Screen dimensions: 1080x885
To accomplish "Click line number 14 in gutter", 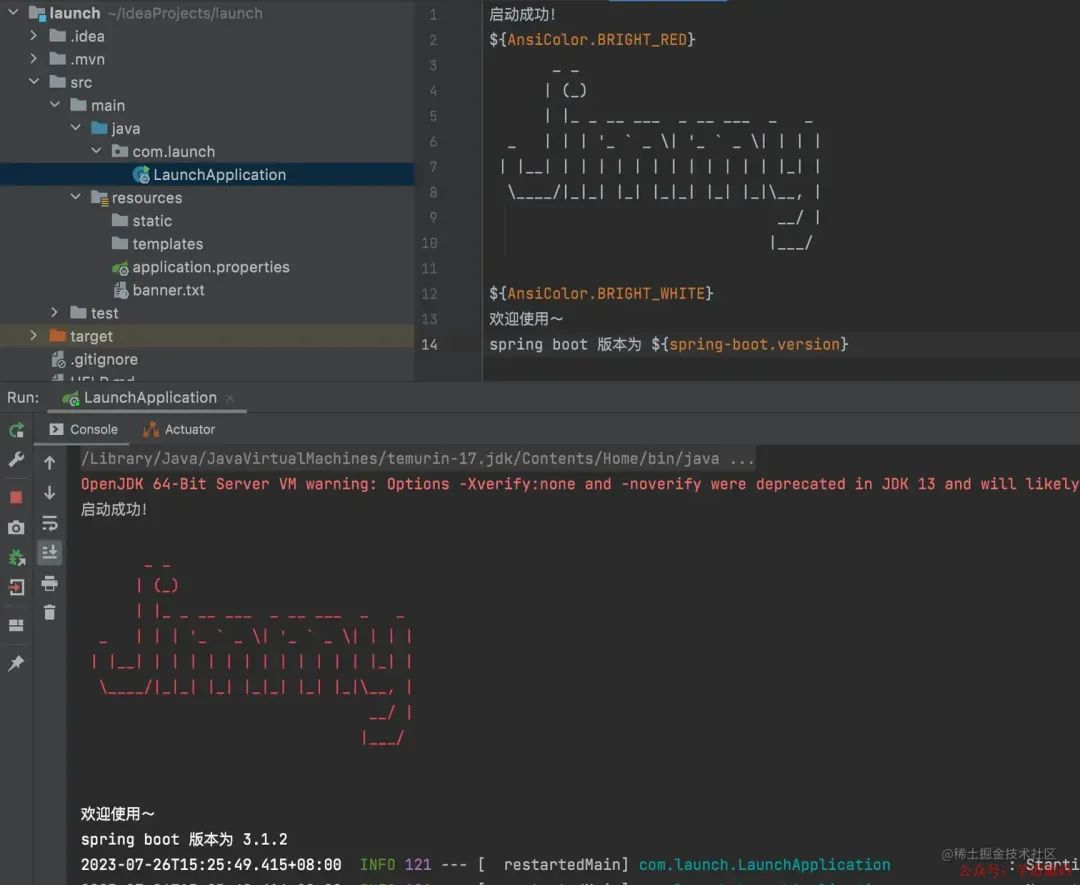I will point(429,344).
